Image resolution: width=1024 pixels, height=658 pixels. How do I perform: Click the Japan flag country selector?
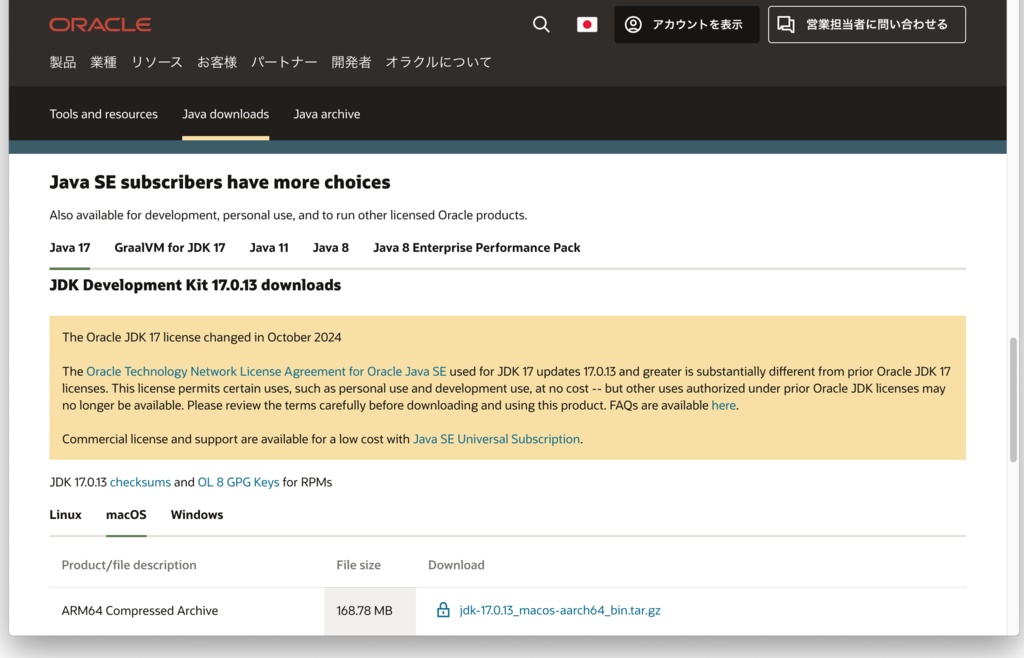pyautogui.click(x=587, y=25)
